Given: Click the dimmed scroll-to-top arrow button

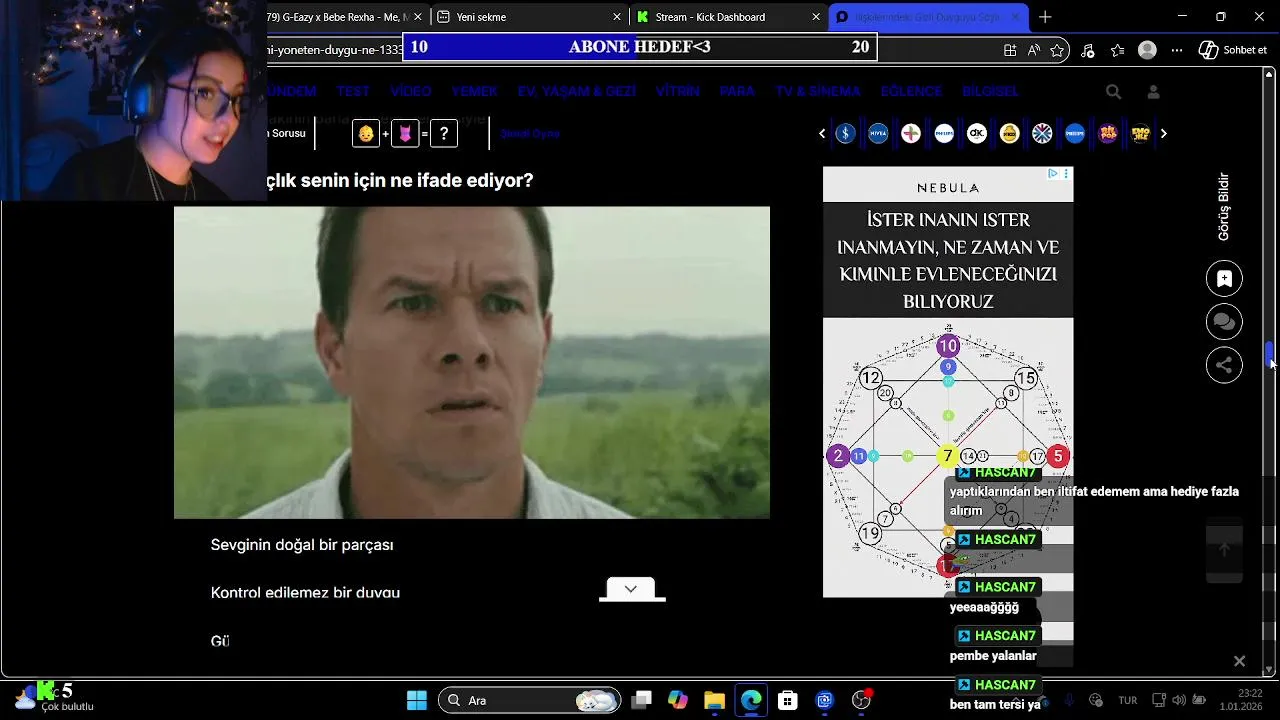Looking at the screenshot, I should coord(1224,550).
